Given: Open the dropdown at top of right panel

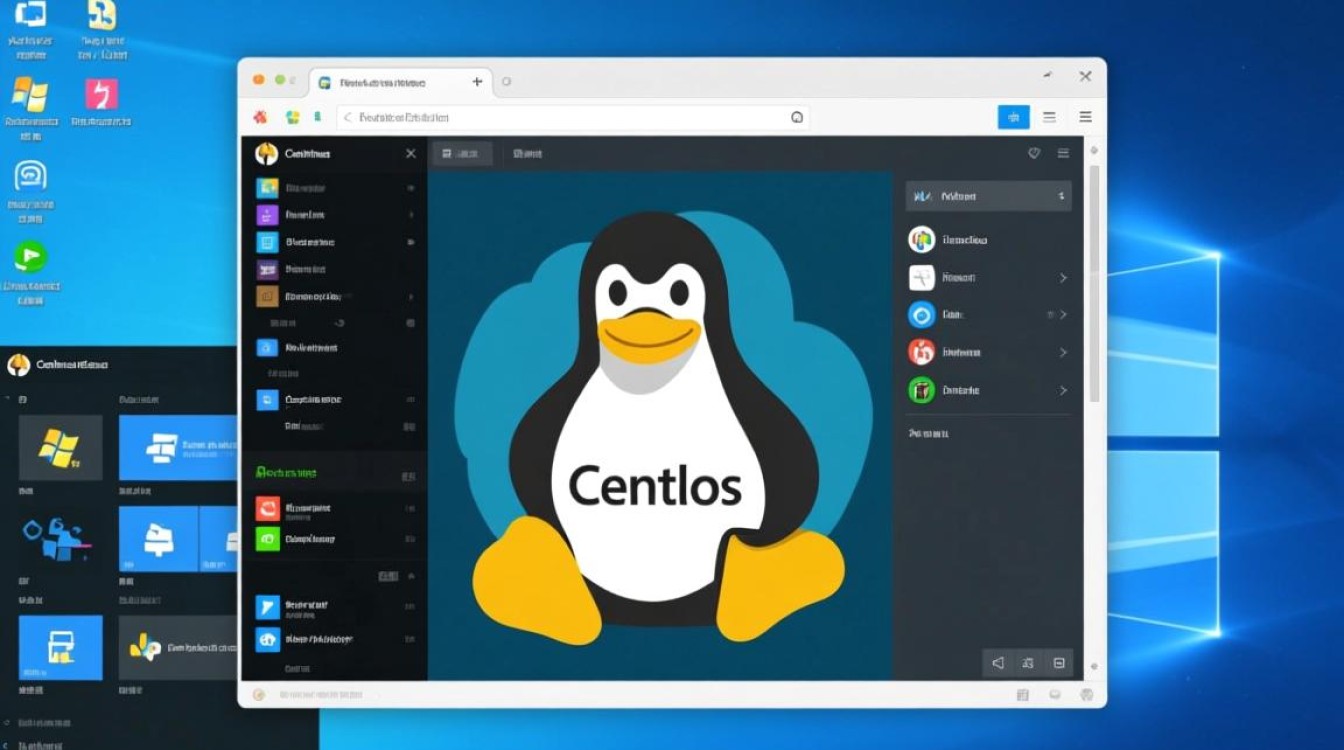Looking at the screenshot, I should 988,196.
